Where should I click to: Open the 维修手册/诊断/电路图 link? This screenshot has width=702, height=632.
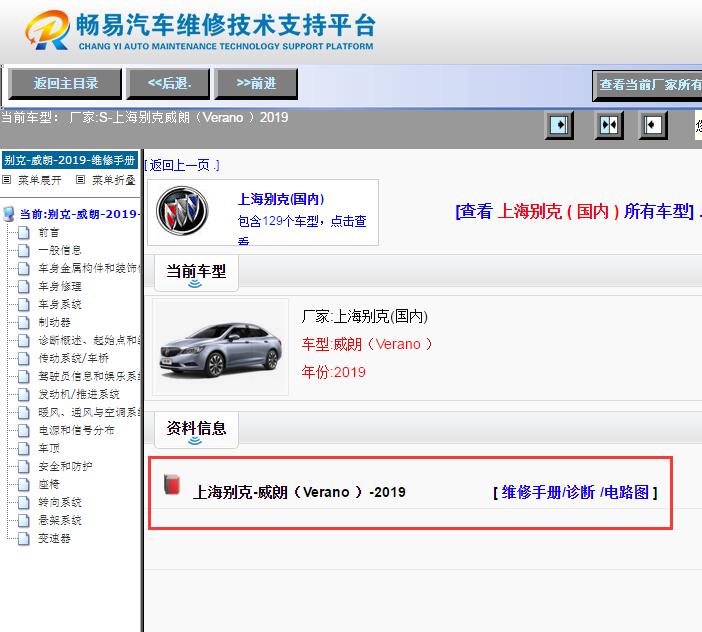(575, 492)
